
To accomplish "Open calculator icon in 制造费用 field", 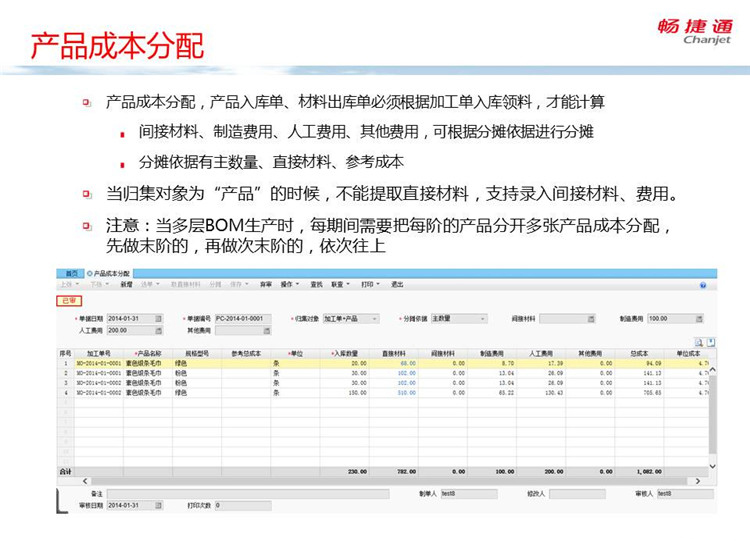I will point(699,319).
